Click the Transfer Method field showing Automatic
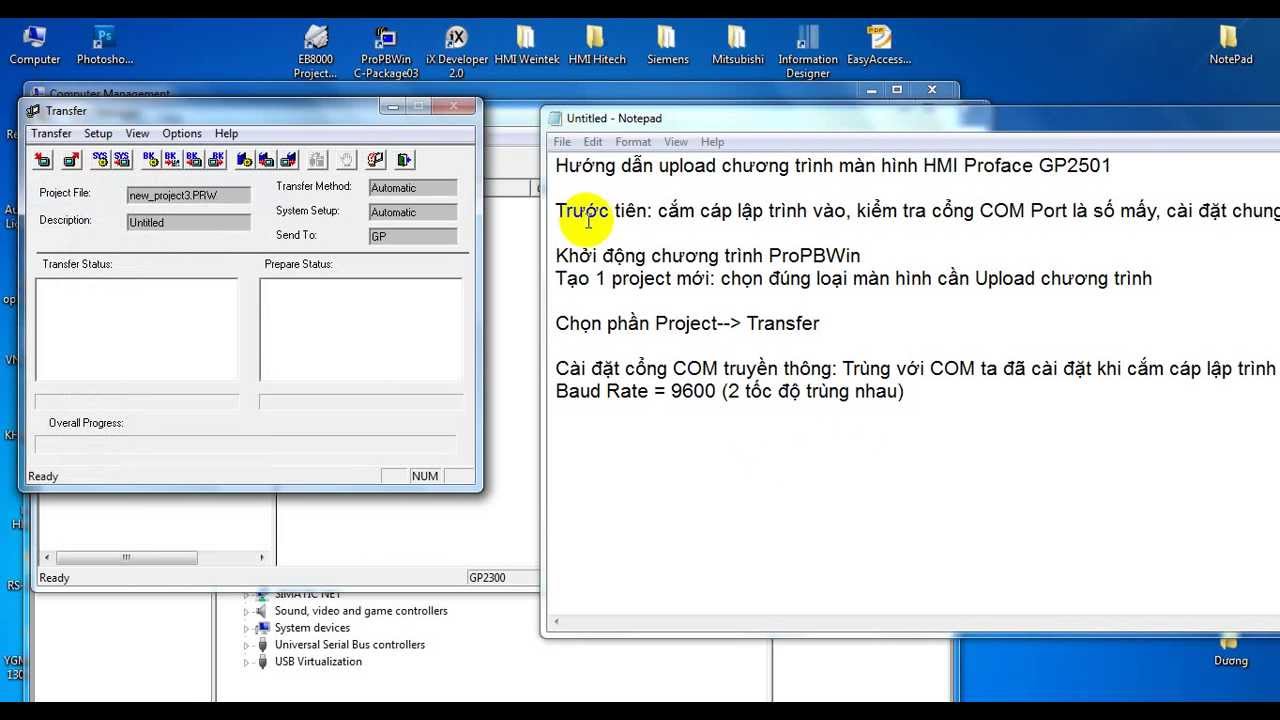The image size is (1280, 720). (x=413, y=188)
